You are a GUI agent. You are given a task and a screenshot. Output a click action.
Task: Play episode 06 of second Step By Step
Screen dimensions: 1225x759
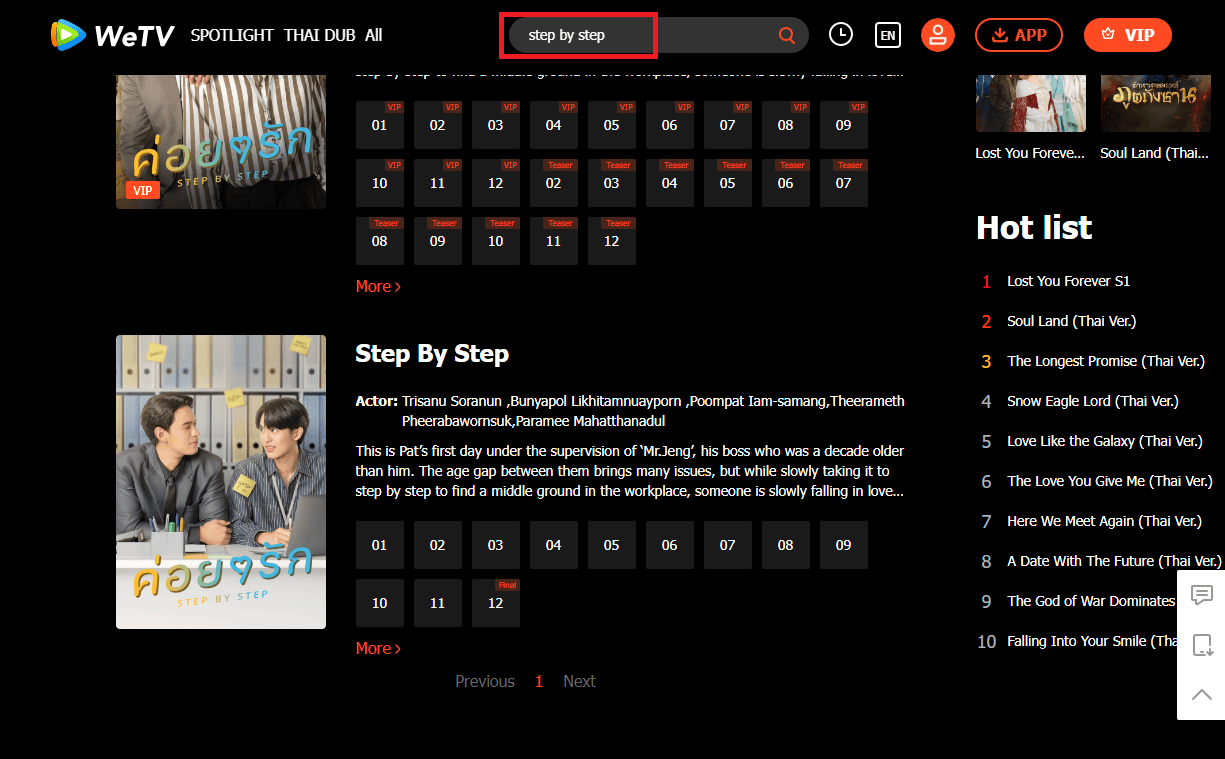tap(670, 545)
